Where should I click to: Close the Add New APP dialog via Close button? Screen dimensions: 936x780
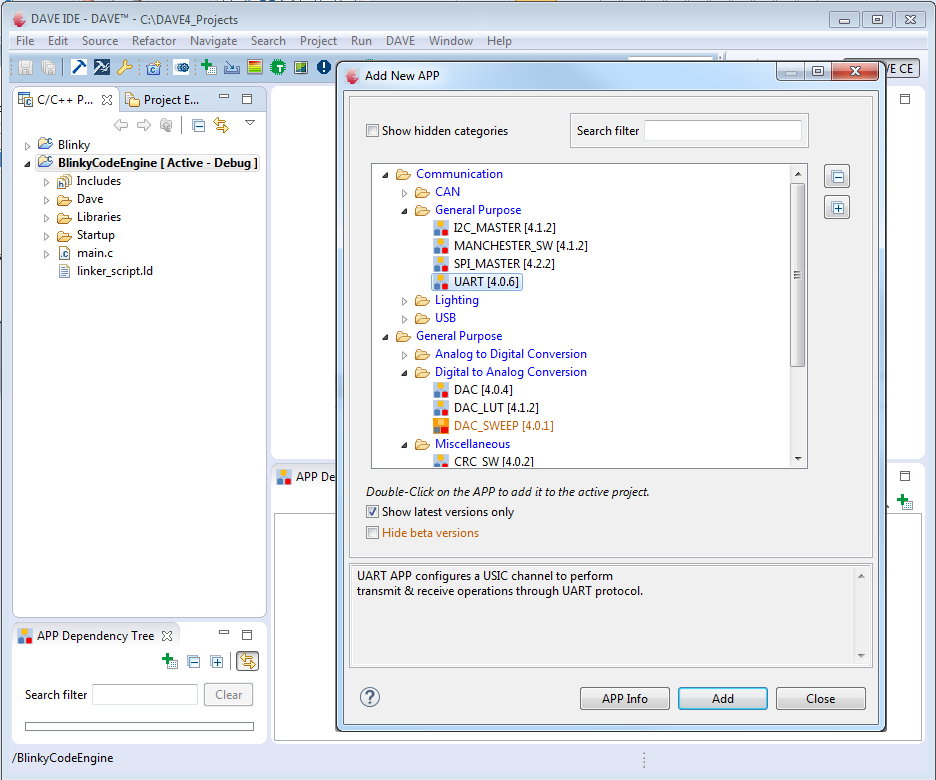820,698
